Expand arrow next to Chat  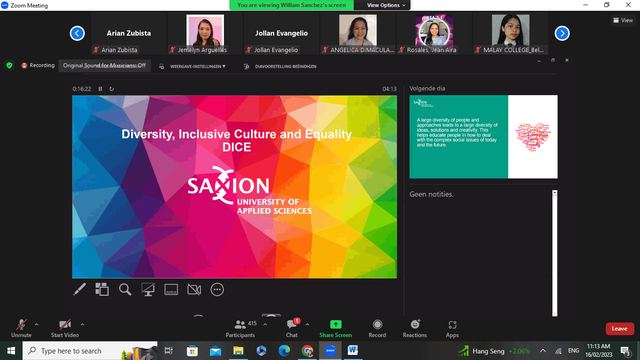307,324
